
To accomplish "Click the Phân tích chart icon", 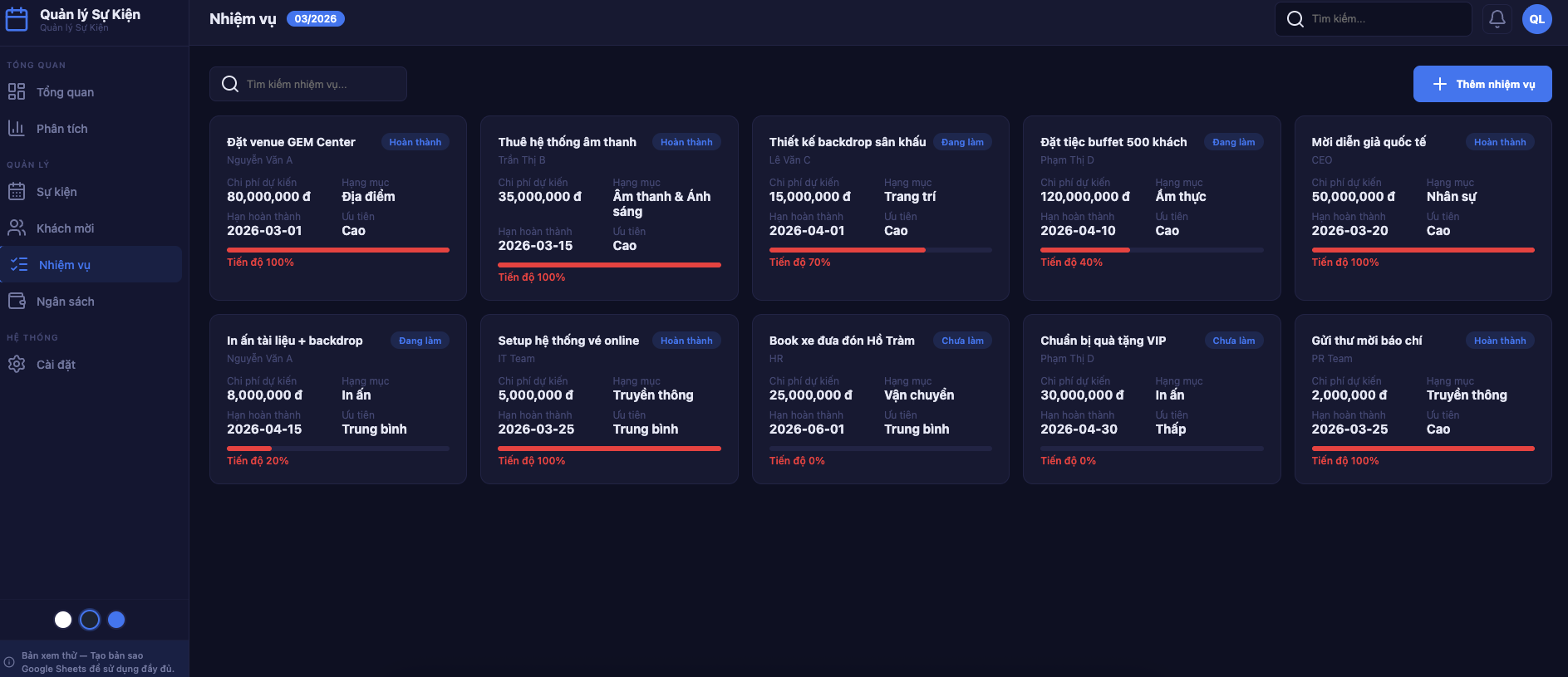I will [17, 128].
